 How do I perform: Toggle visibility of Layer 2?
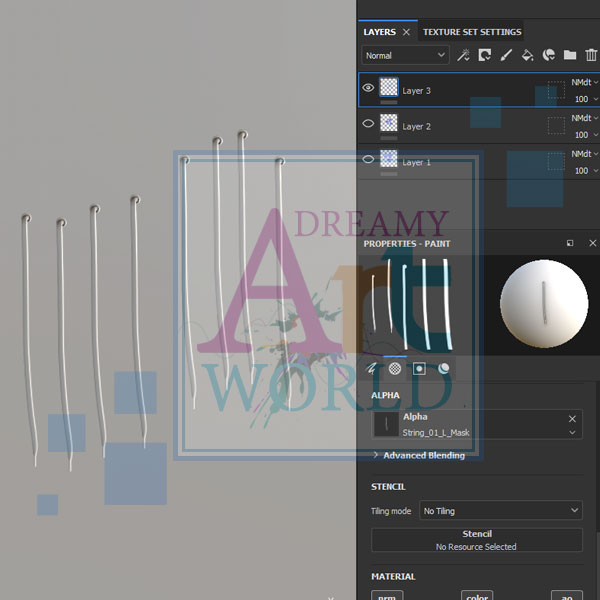(x=368, y=125)
